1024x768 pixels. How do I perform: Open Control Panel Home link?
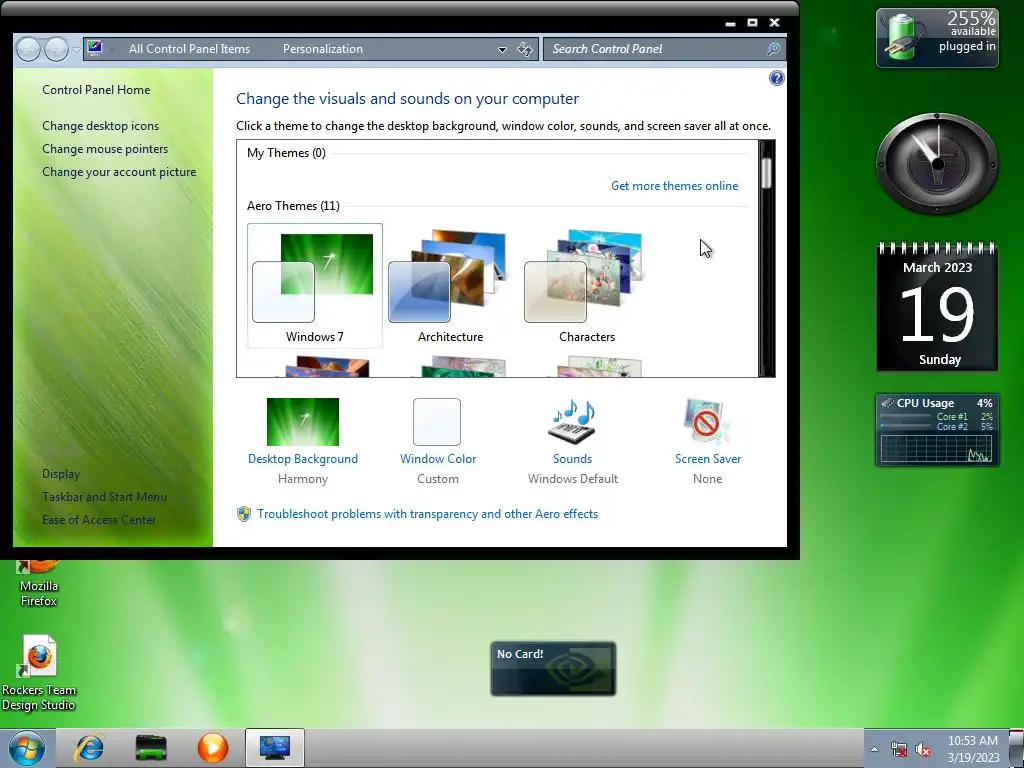[x=96, y=90]
